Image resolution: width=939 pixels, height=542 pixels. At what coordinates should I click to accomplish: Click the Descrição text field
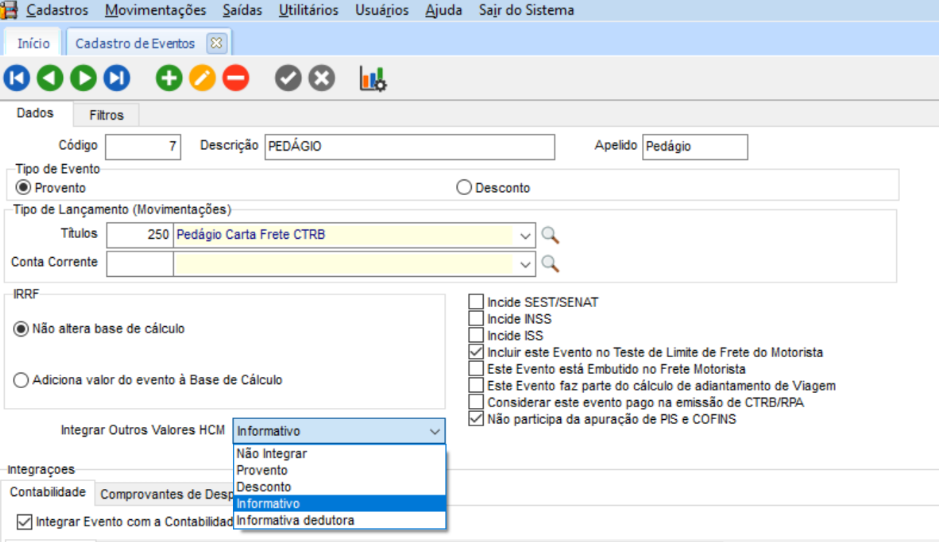408,146
